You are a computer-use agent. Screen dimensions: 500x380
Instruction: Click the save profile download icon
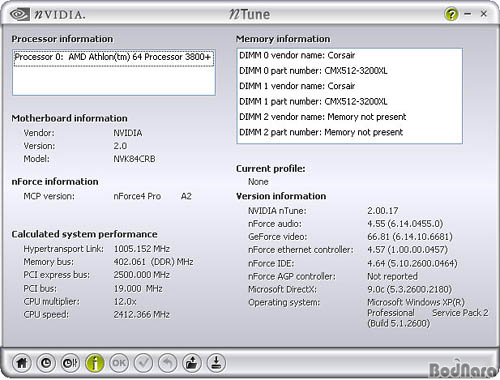[x=216, y=363]
